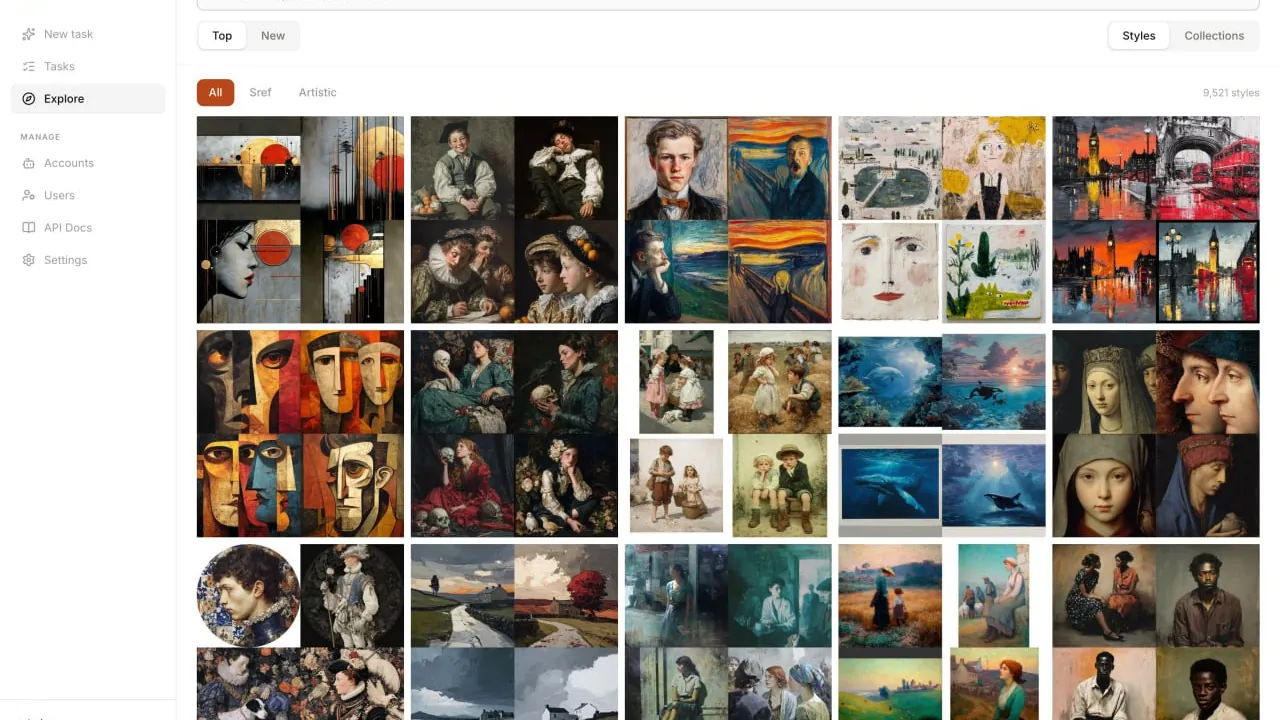
Task: Open the cubist faces style thumbnail
Action: (x=300, y=434)
